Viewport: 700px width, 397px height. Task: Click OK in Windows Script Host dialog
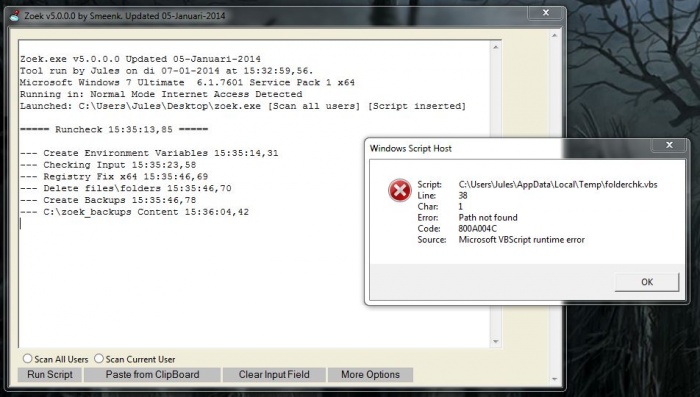click(x=647, y=282)
